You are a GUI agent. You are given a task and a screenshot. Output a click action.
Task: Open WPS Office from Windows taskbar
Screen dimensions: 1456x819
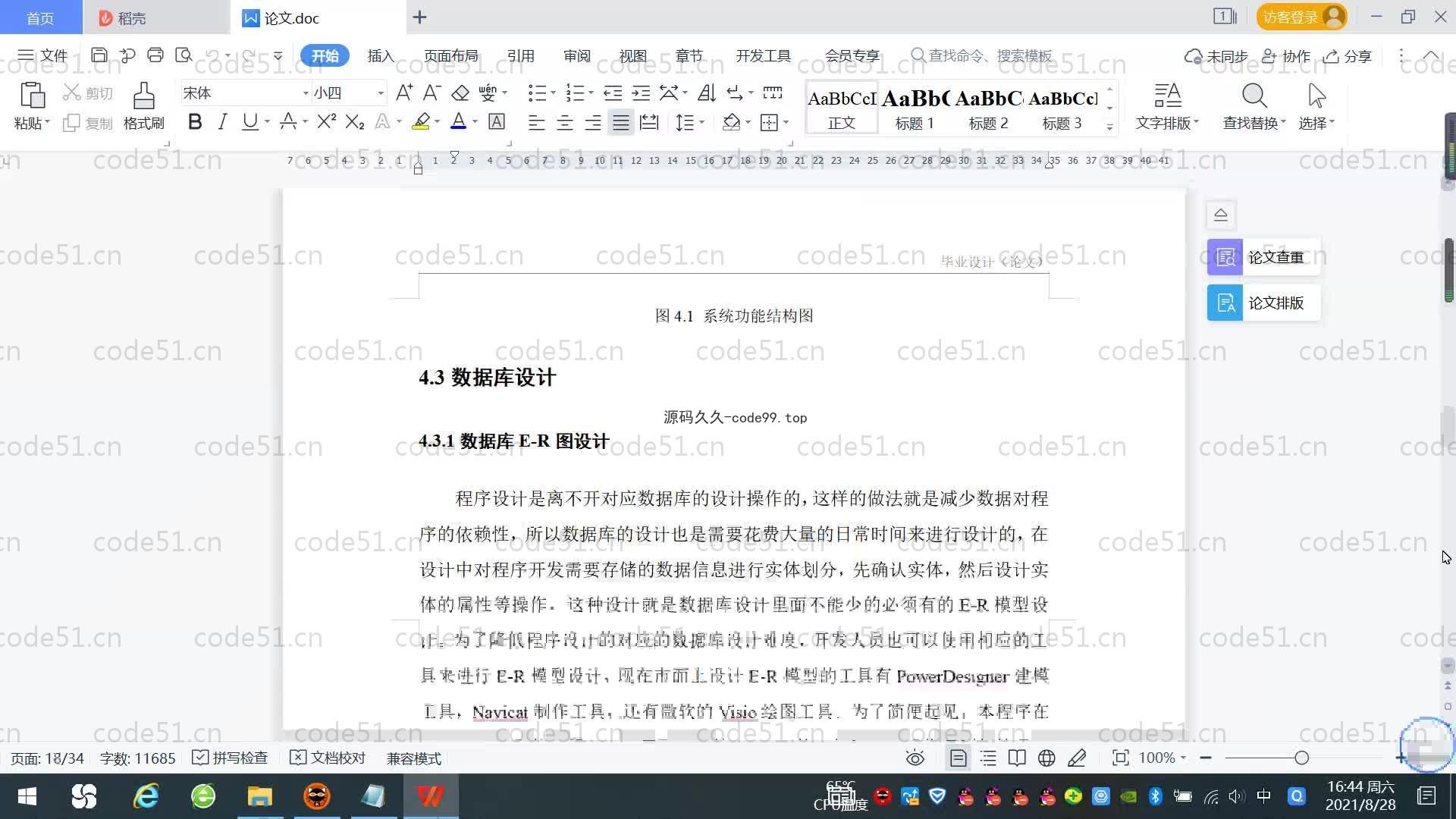[x=430, y=796]
